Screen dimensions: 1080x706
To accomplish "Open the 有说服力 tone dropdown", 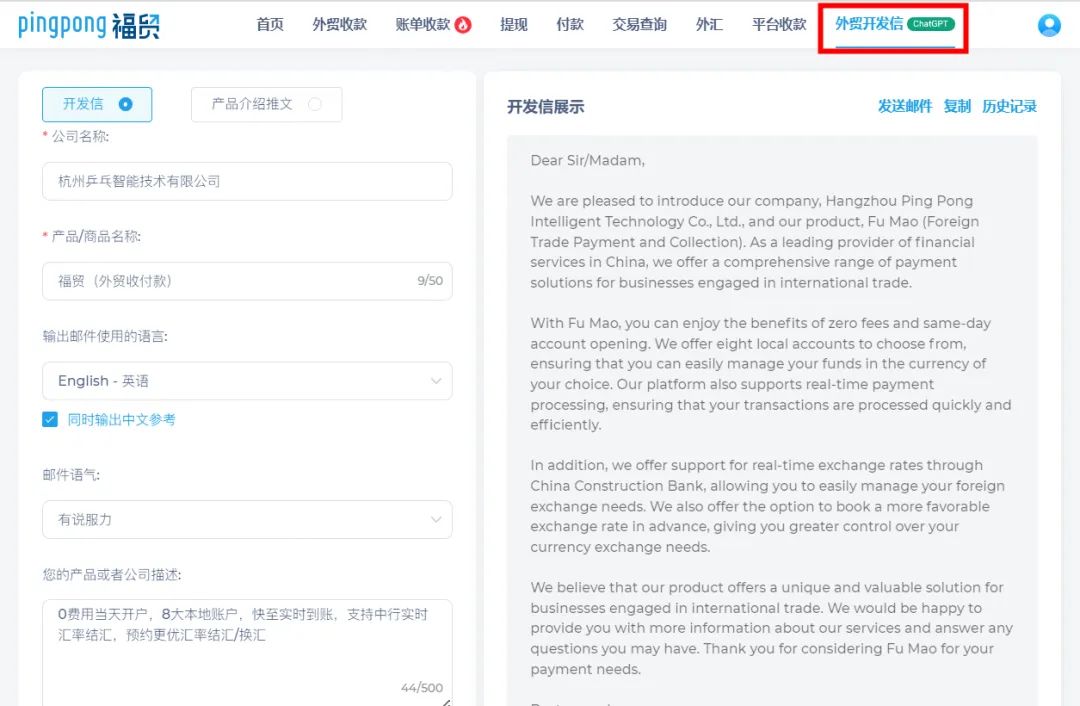I will click(x=247, y=519).
